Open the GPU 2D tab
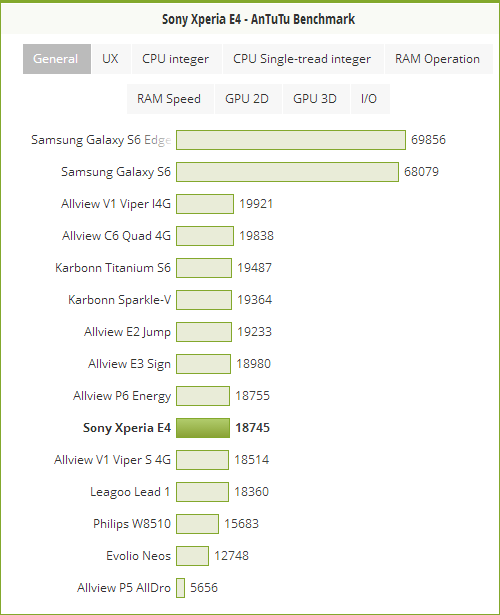This screenshot has height=615, width=500. [x=247, y=99]
